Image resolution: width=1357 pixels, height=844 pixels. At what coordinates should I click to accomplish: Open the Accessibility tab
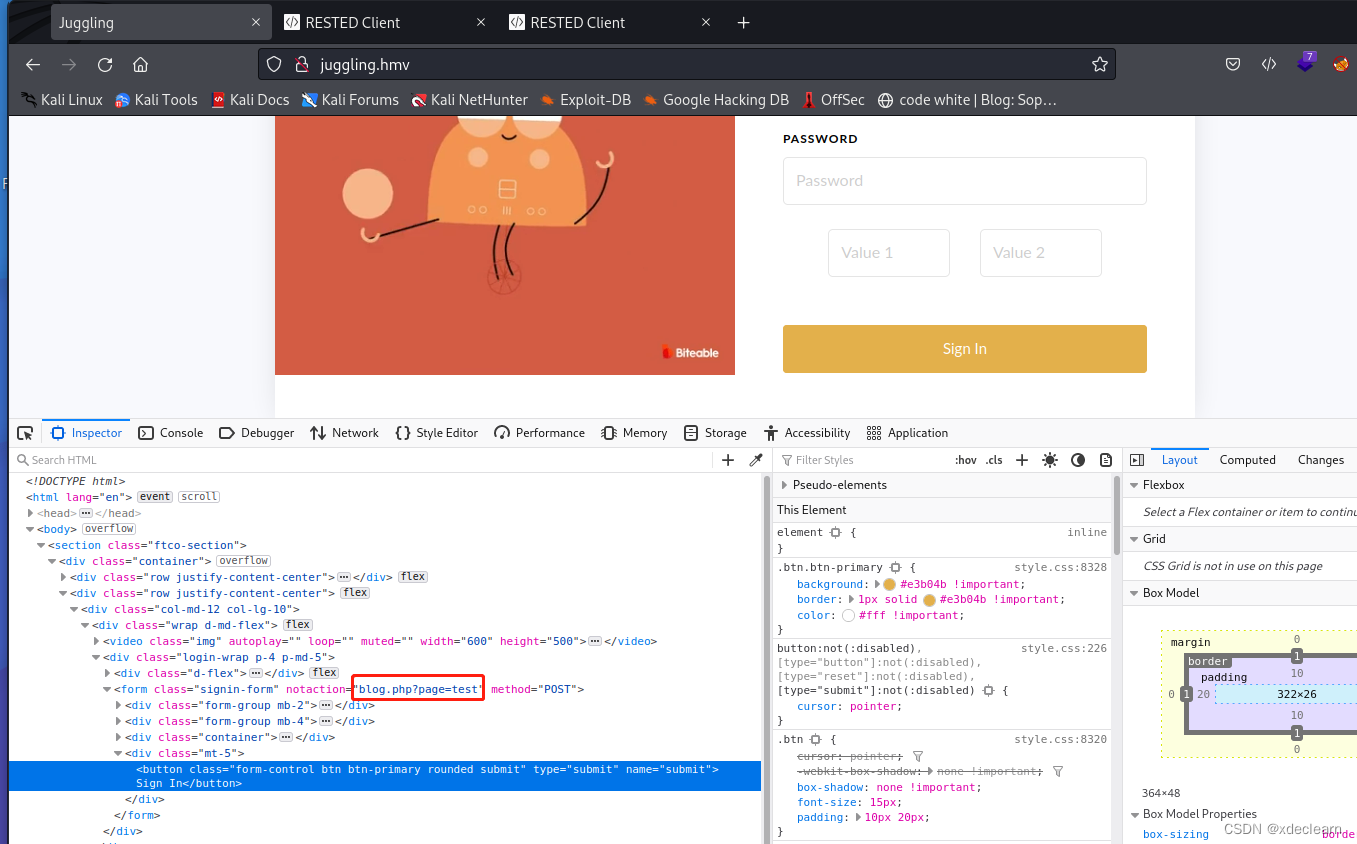(806, 433)
